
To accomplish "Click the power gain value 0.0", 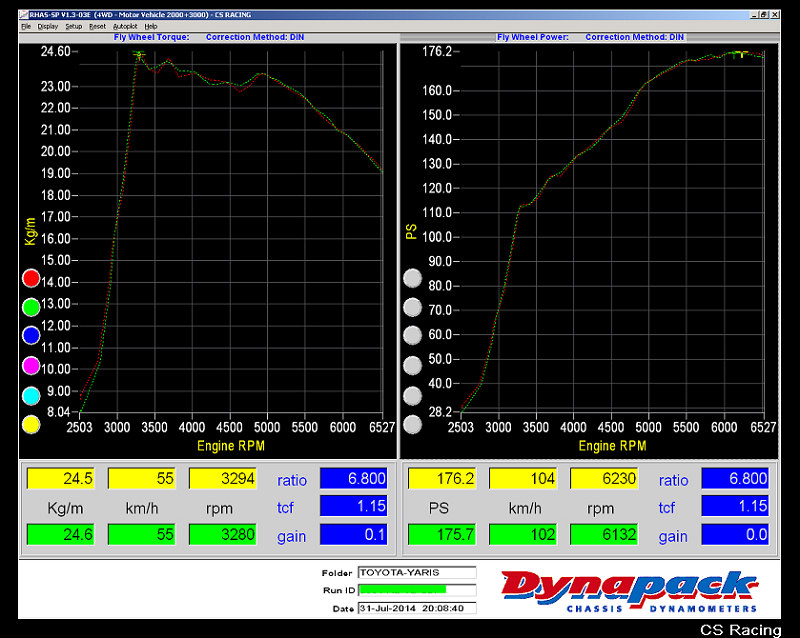I will click(x=735, y=534).
